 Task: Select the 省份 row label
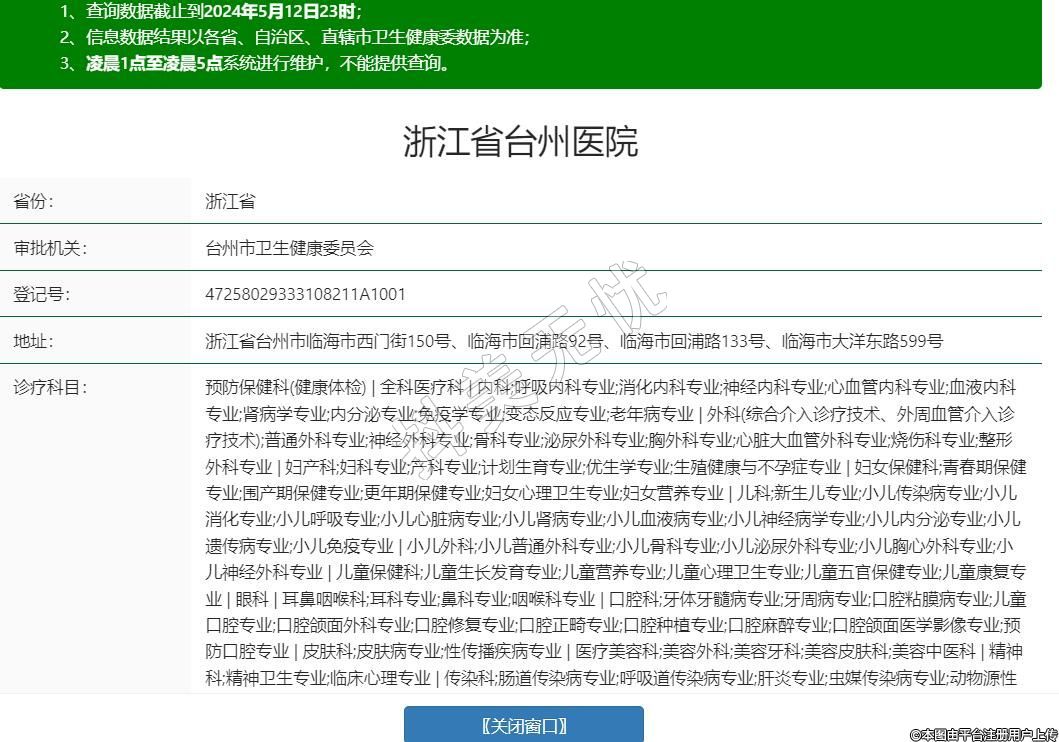pos(34,201)
